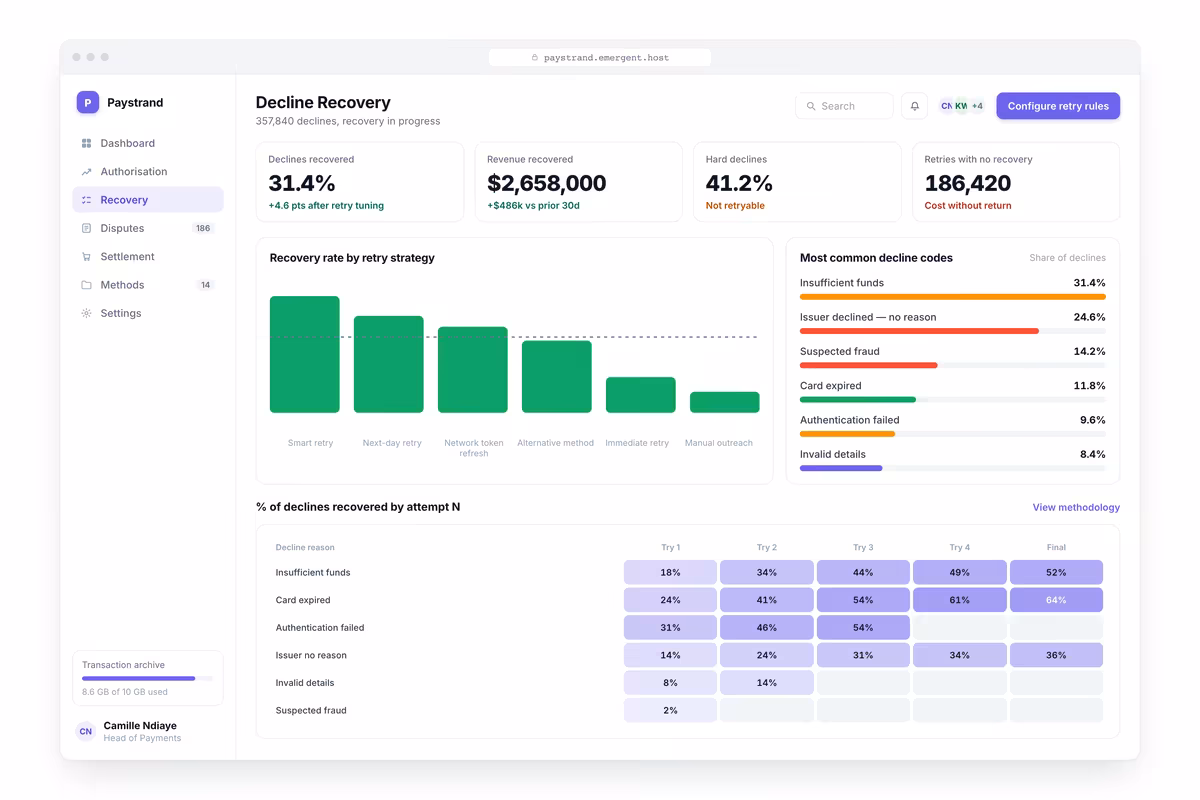
Task: Click the Declines recovered 31.4% card
Action: point(360,182)
